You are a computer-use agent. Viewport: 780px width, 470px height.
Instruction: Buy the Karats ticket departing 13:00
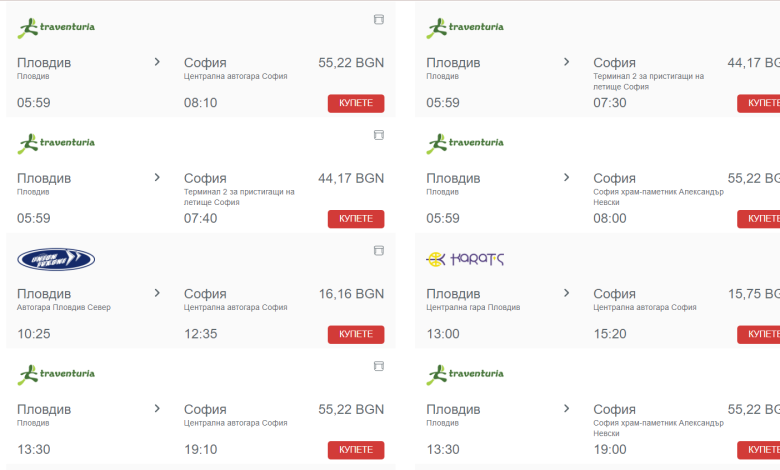coord(759,334)
